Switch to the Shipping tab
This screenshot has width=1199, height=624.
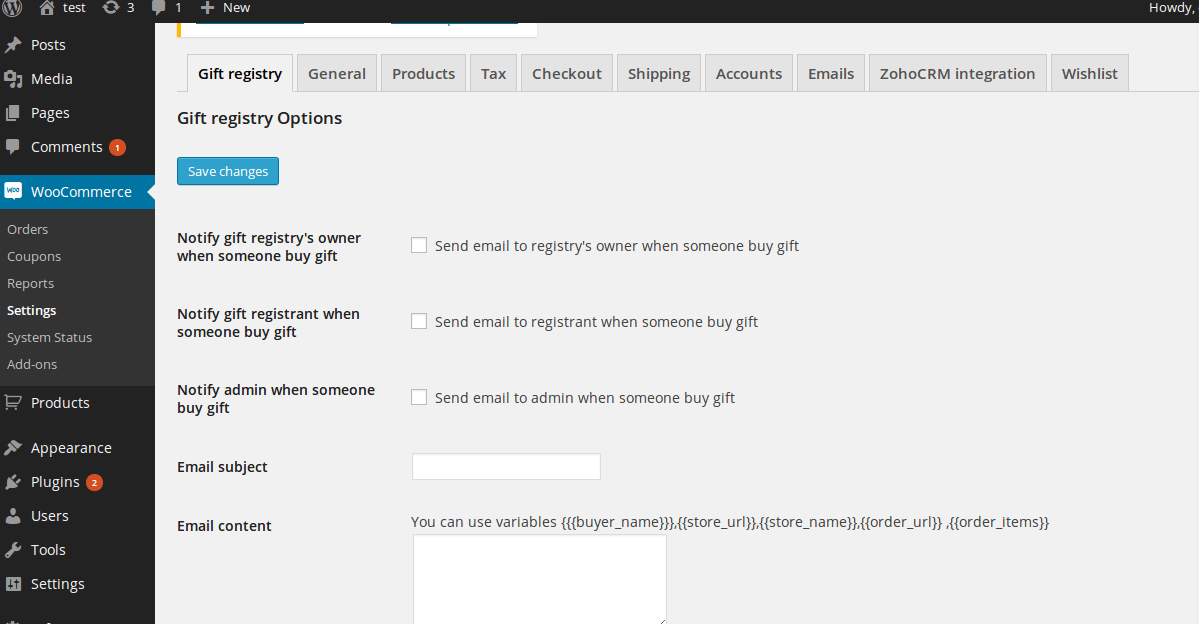pos(659,74)
